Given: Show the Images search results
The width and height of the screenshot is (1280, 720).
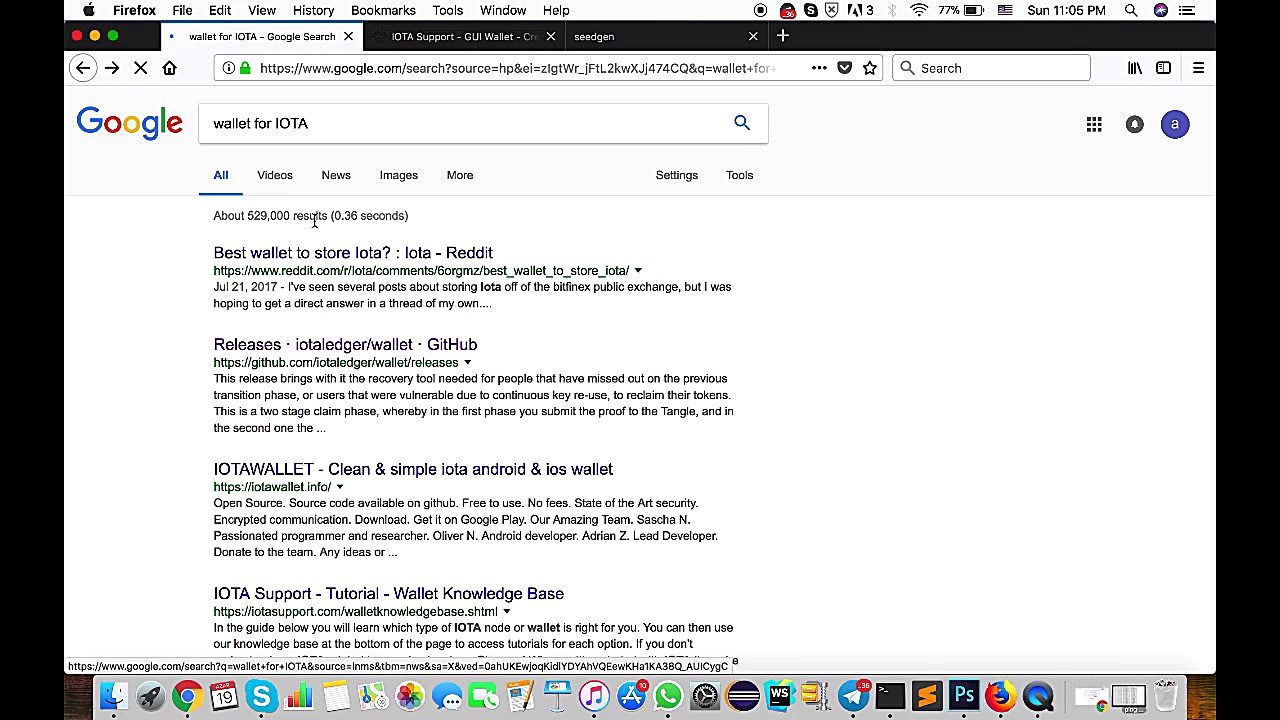Looking at the screenshot, I should coord(399,175).
